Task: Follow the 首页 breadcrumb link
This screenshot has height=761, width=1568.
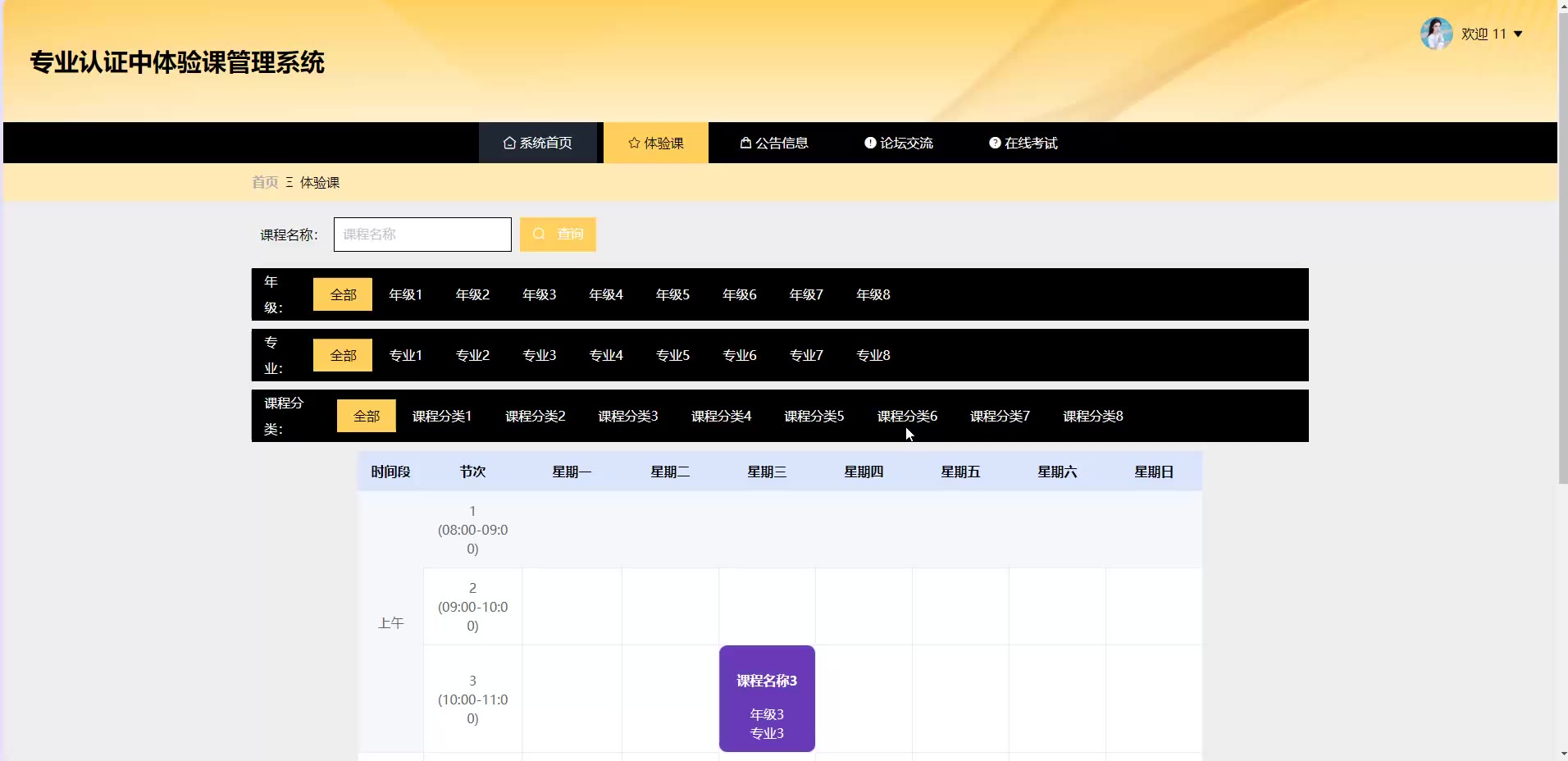Action: click(265, 182)
